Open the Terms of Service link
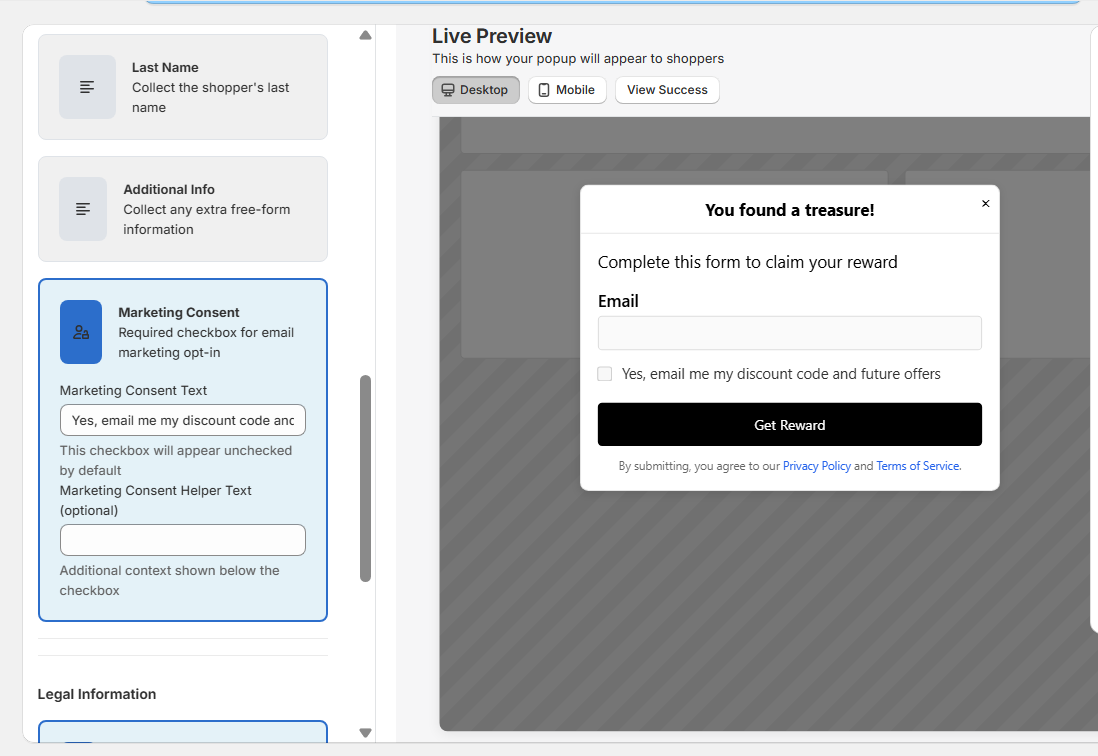1098x756 pixels. coord(917,465)
